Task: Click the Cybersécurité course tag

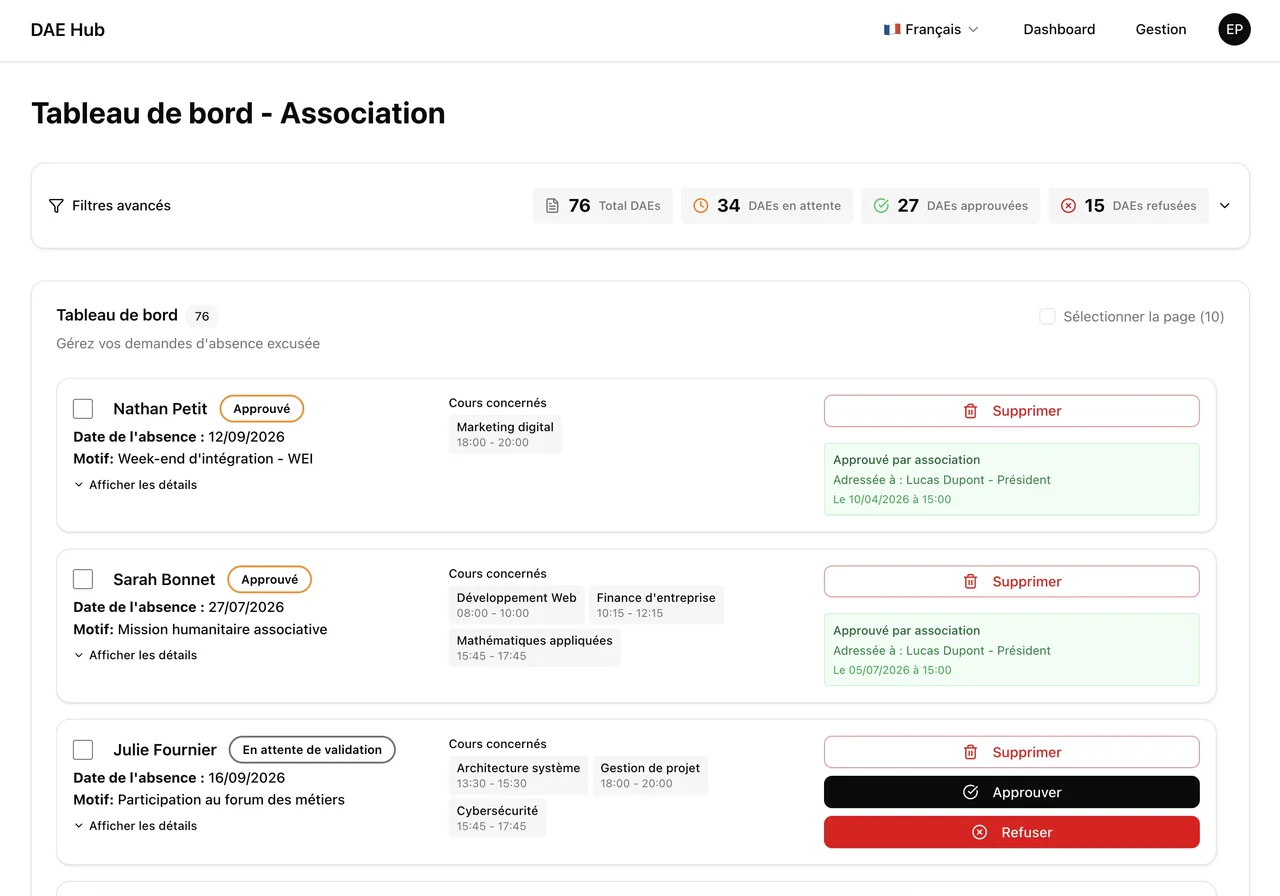Action: click(x=498, y=818)
